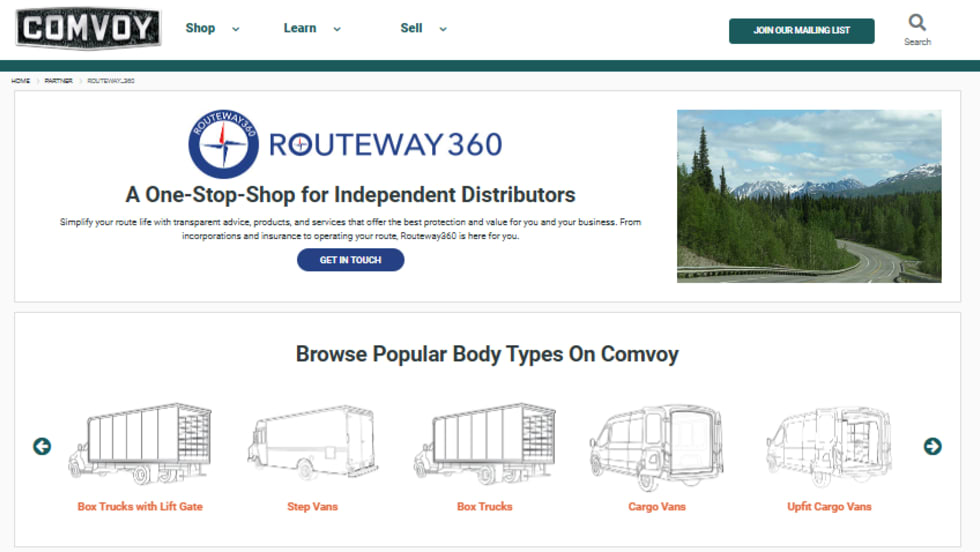980x552 pixels.
Task: Click the previous carousel arrow
Action: click(42, 446)
